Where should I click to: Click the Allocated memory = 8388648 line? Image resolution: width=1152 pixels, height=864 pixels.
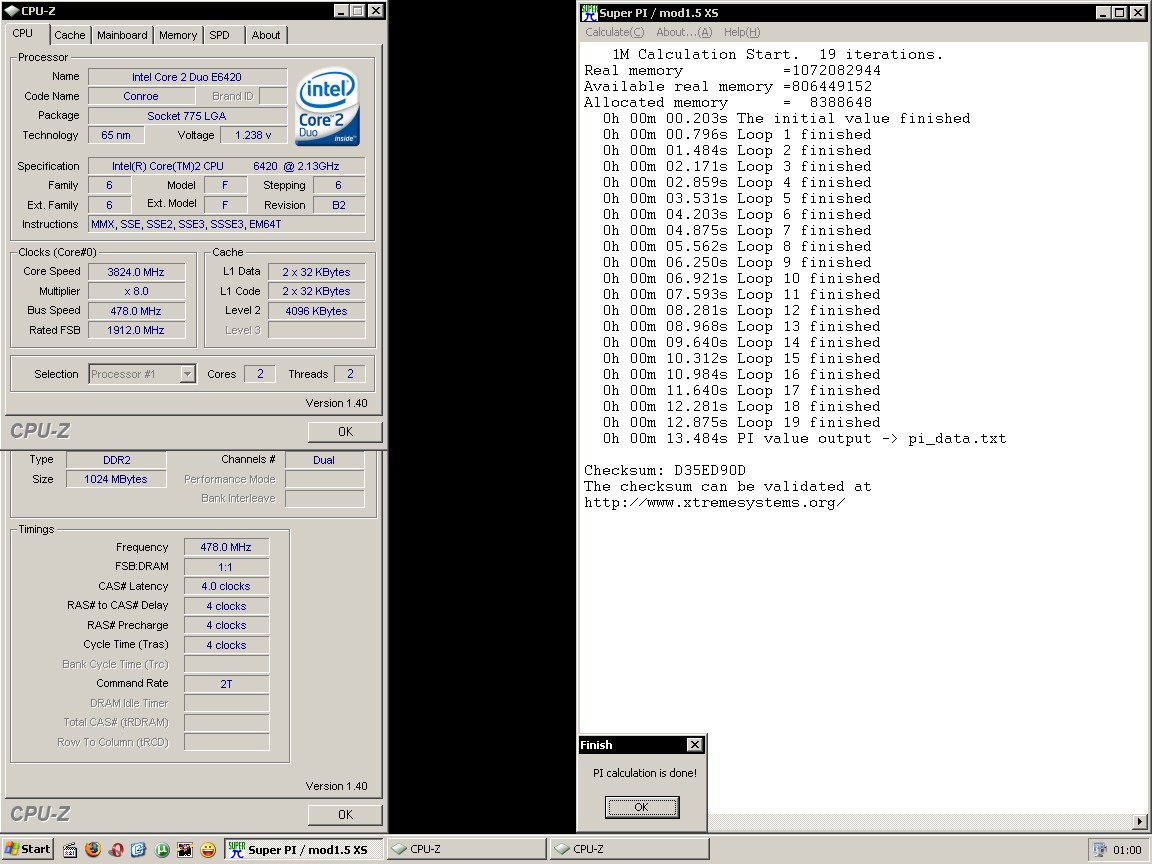pyautogui.click(x=728, y=103)
